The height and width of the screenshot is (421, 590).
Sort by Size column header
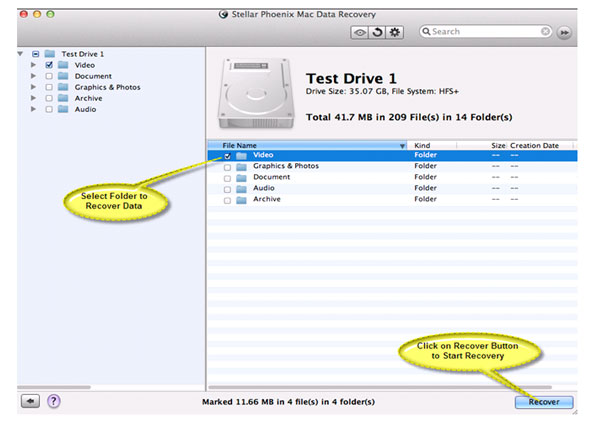482,146
